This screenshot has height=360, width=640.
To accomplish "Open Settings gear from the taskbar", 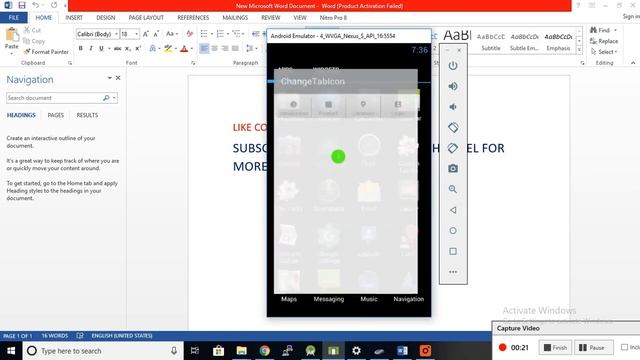I will pos(356,351).
